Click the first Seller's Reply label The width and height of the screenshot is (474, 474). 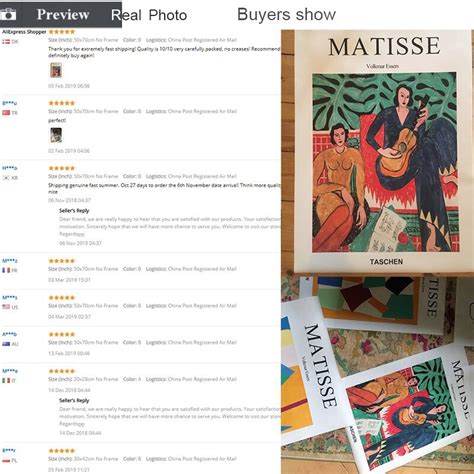[74, 211]
